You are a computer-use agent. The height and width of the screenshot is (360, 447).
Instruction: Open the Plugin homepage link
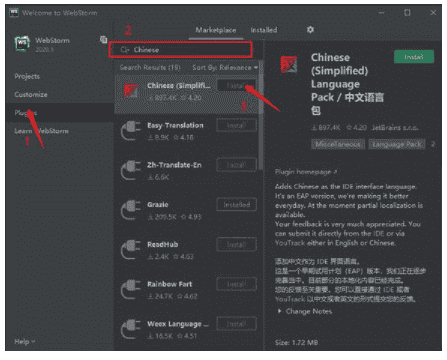click(306, 172)
